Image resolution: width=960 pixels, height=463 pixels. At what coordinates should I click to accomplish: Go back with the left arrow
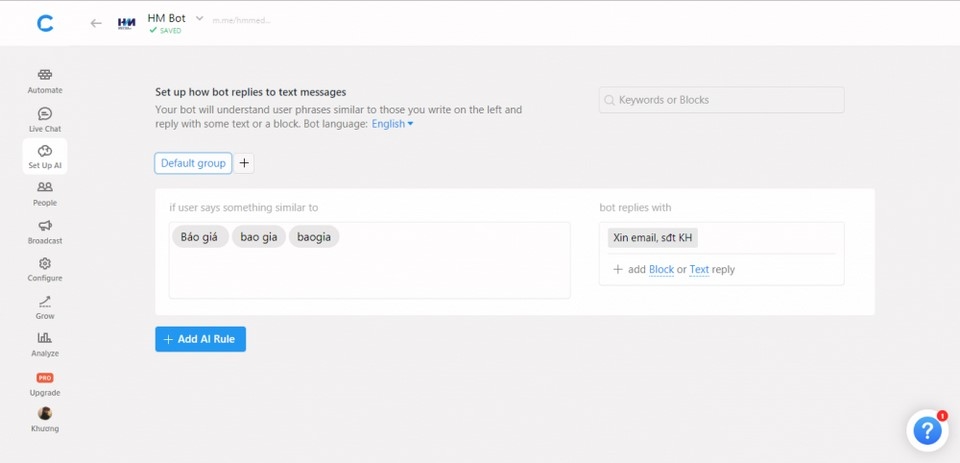[x=96, y=23]
